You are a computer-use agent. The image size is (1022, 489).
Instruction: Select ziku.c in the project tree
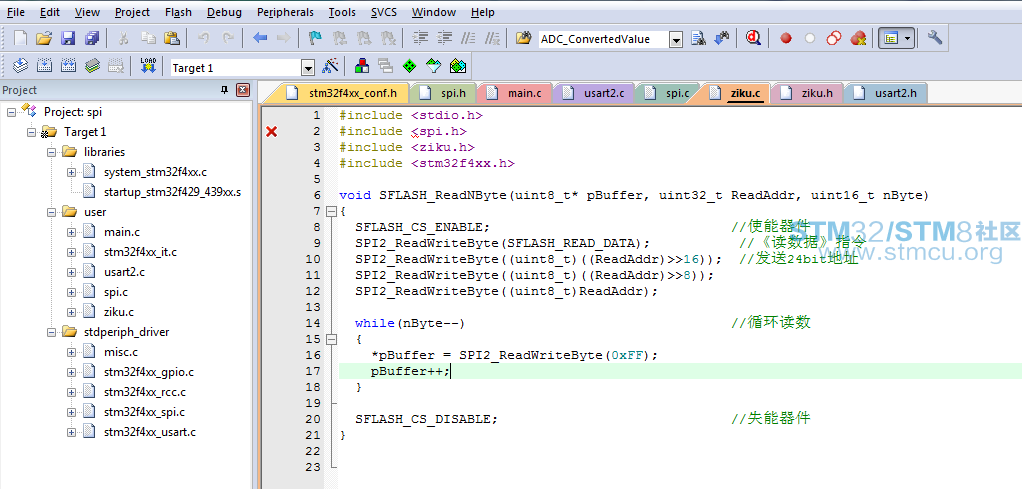(119, 312)
